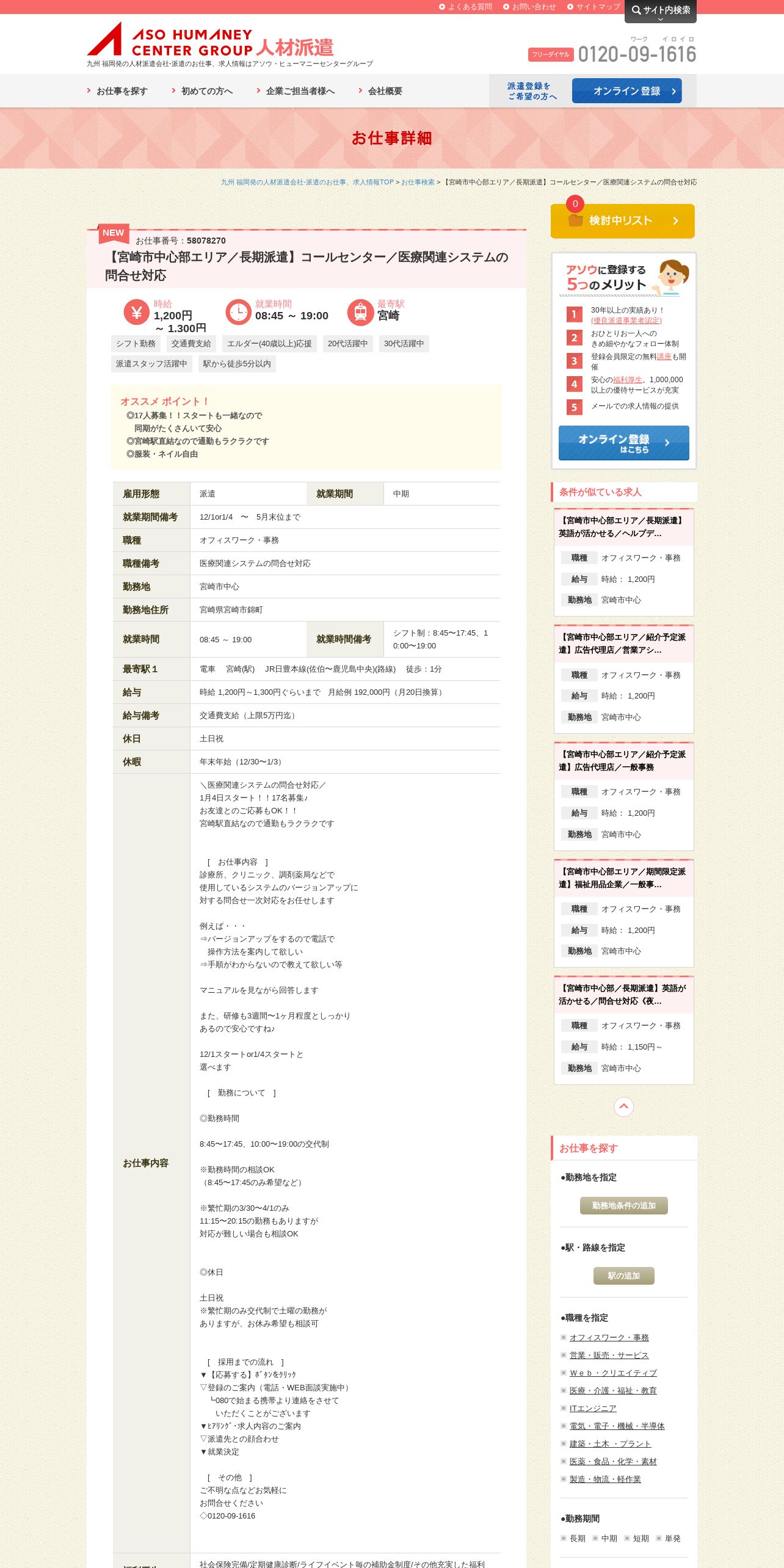Open similar job 広告代理店／営業アシ…
This screenshot has height=1568, width=784.
623,644
